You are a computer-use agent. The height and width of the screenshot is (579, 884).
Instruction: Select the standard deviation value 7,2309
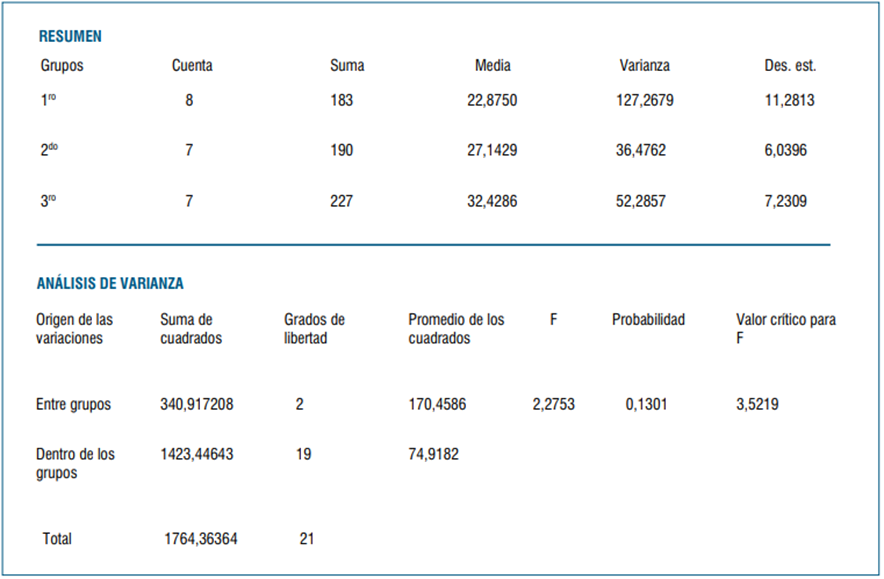pyautogui.click(x=786, y=201)
